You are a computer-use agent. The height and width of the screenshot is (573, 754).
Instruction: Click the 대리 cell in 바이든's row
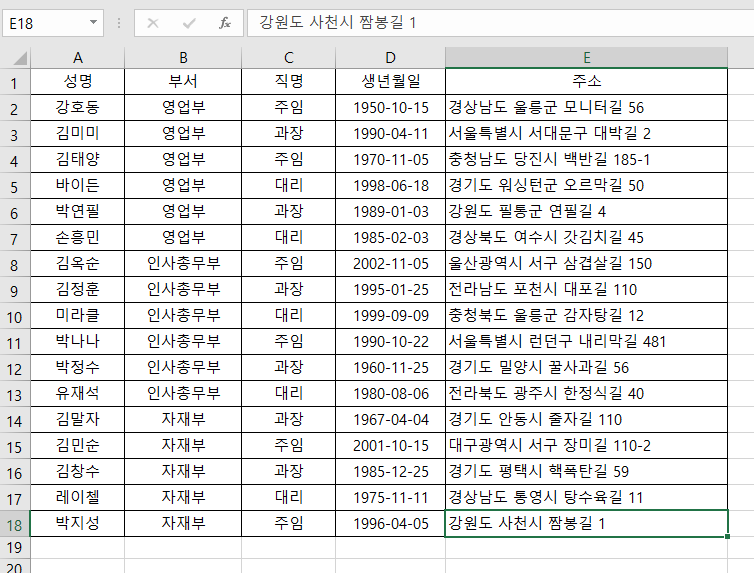click(288, 185)
